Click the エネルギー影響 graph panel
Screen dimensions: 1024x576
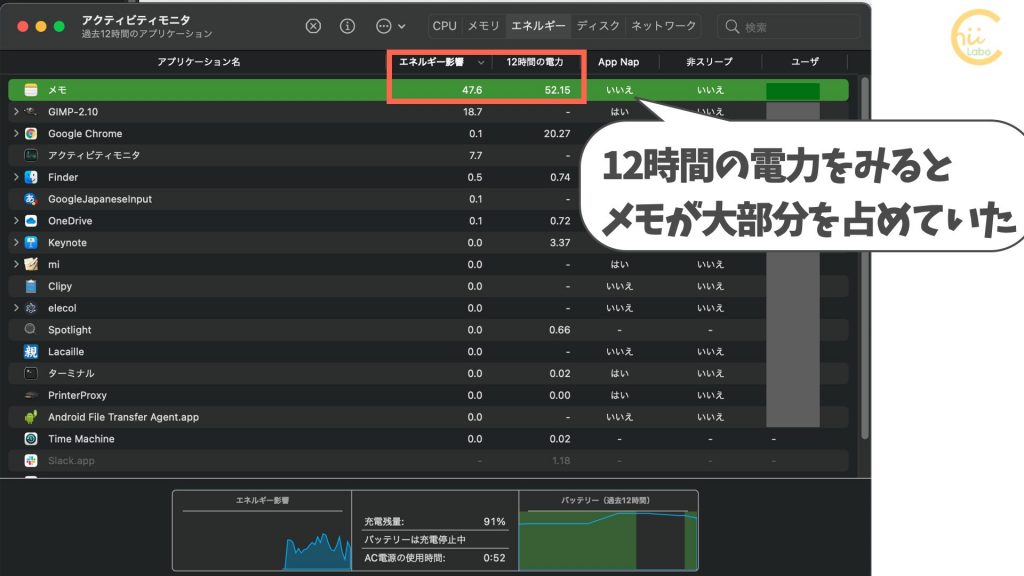tap(262, 530)
